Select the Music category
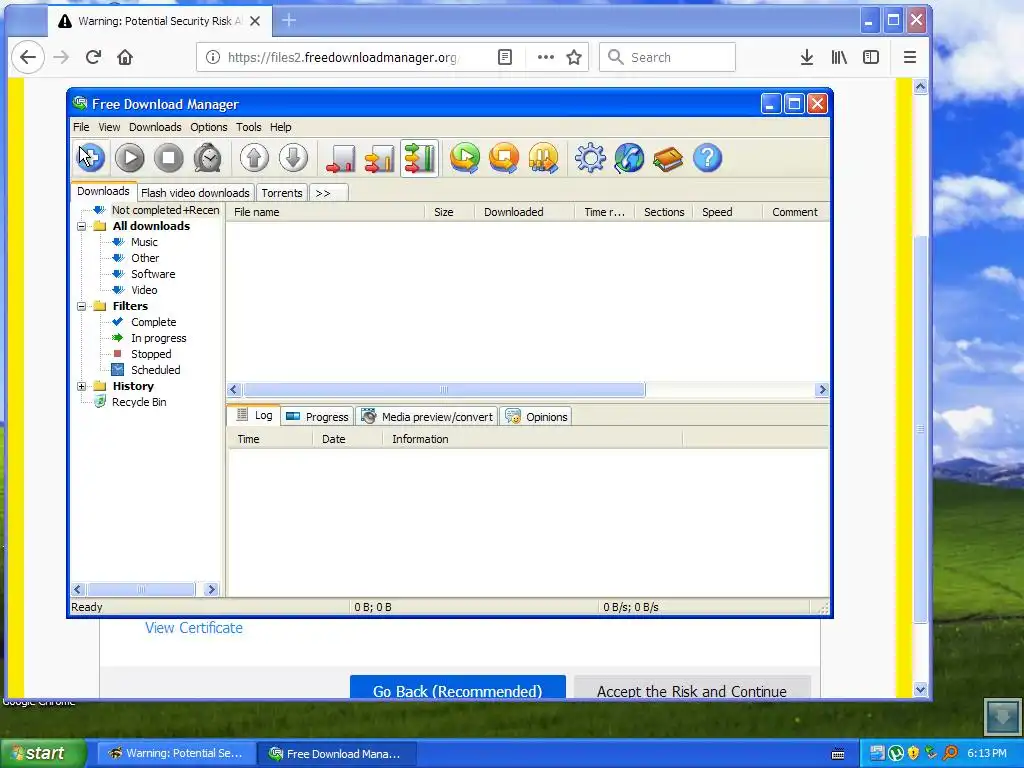 [x=144, y=242]
